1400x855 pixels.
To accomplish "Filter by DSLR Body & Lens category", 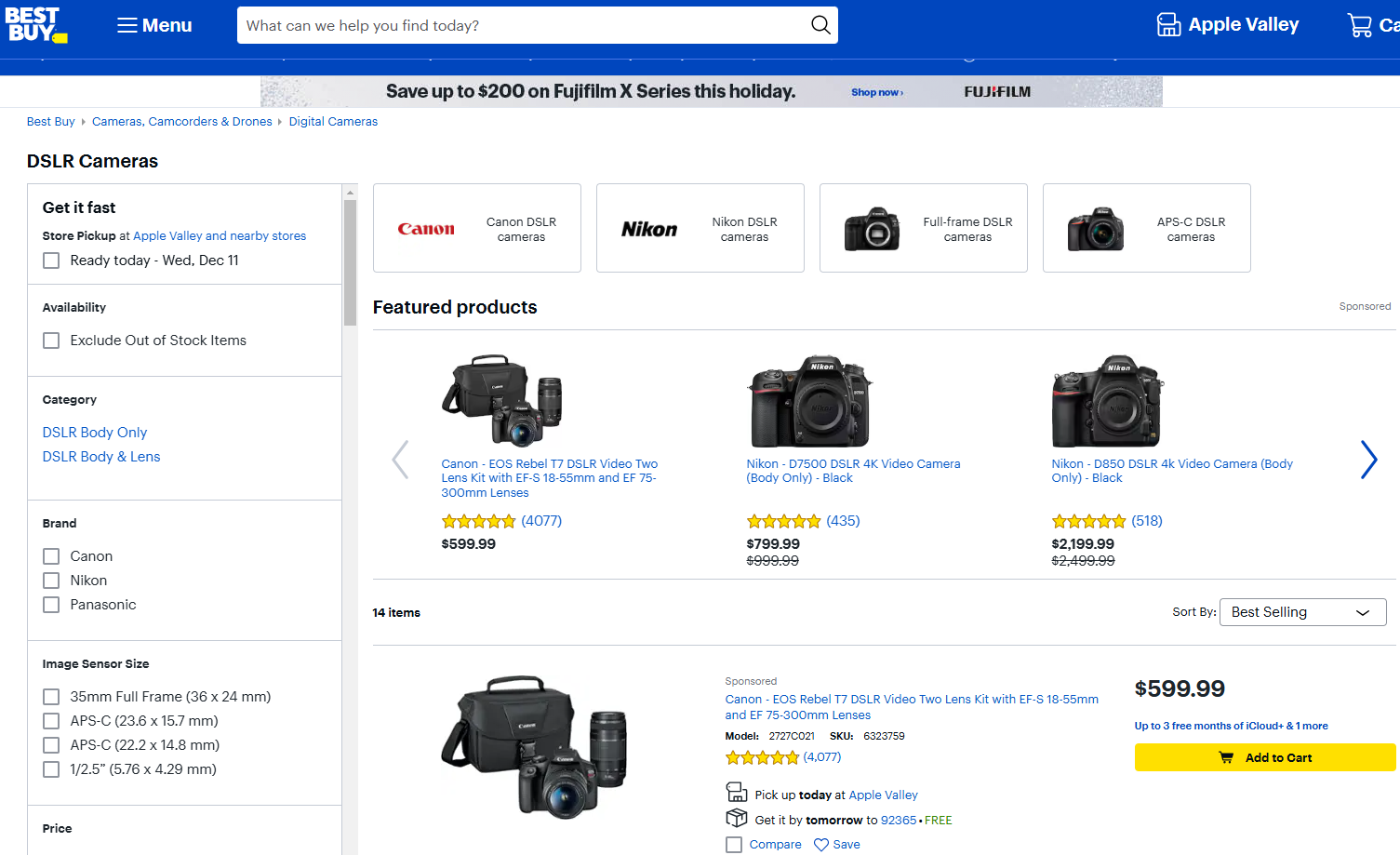I will pyautogui.click(x=101, y=457).
